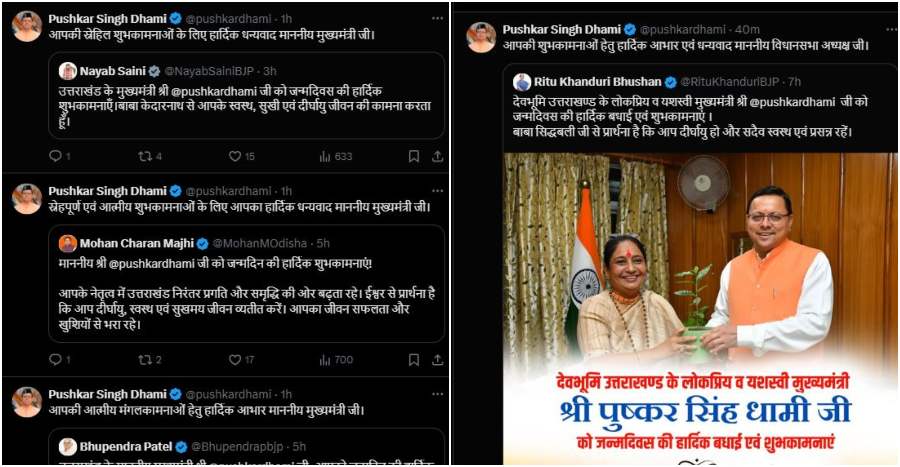Share the first tweet via share icon
Viewport: 900px width, 467px height.
click(437, 156)
